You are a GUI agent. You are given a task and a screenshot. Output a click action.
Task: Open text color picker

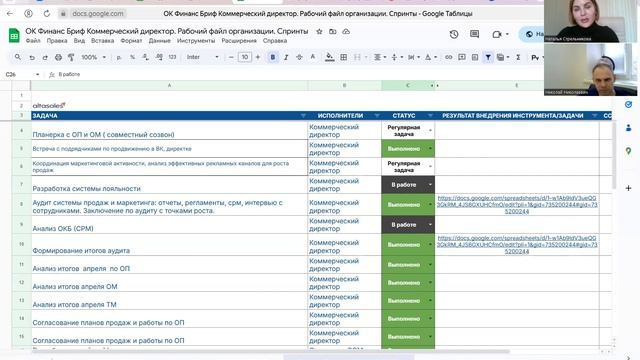[313, 58]
